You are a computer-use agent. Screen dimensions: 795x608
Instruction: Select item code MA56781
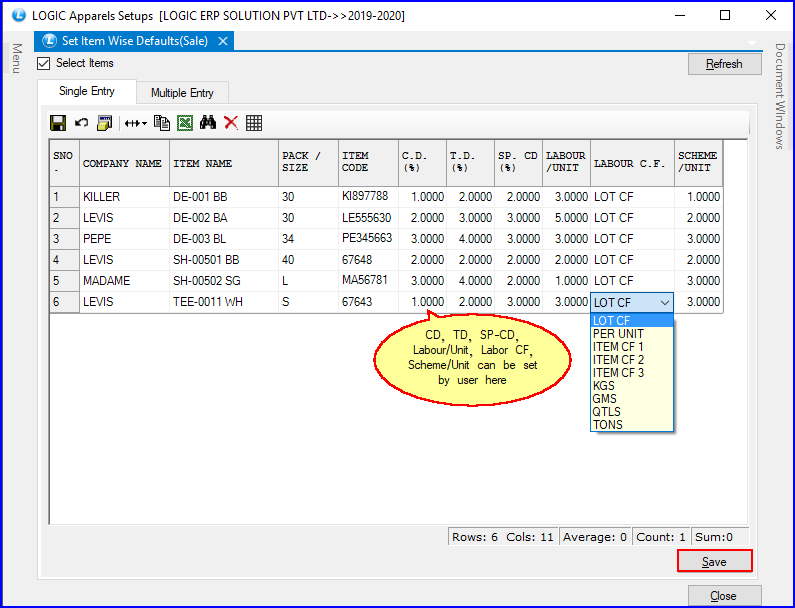point(368,281)
